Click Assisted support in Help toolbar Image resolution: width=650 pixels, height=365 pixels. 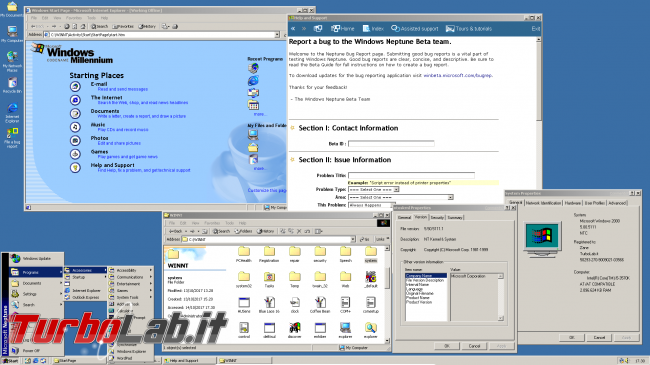click(415, 29)
